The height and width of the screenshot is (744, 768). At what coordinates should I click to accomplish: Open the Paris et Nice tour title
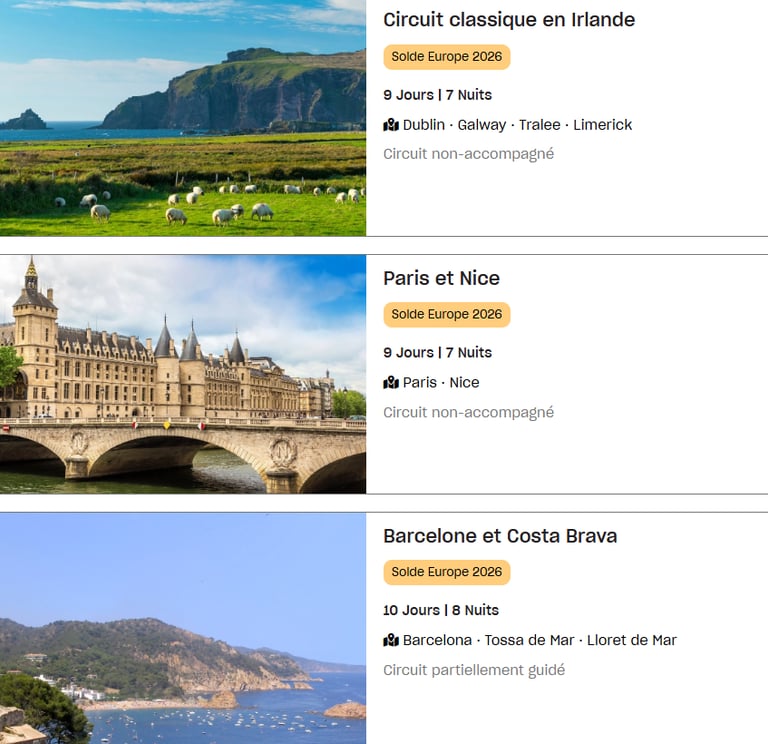[441, 278]
